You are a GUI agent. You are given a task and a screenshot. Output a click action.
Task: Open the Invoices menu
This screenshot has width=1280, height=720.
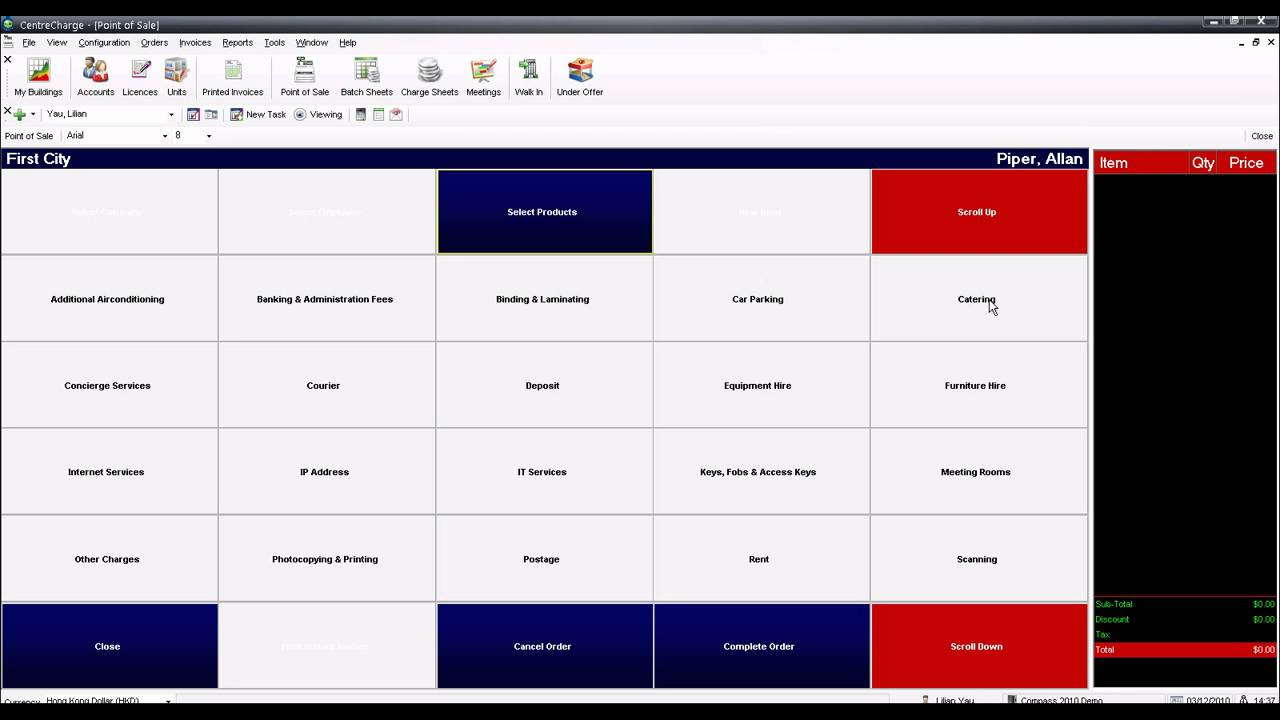(195, 43)
